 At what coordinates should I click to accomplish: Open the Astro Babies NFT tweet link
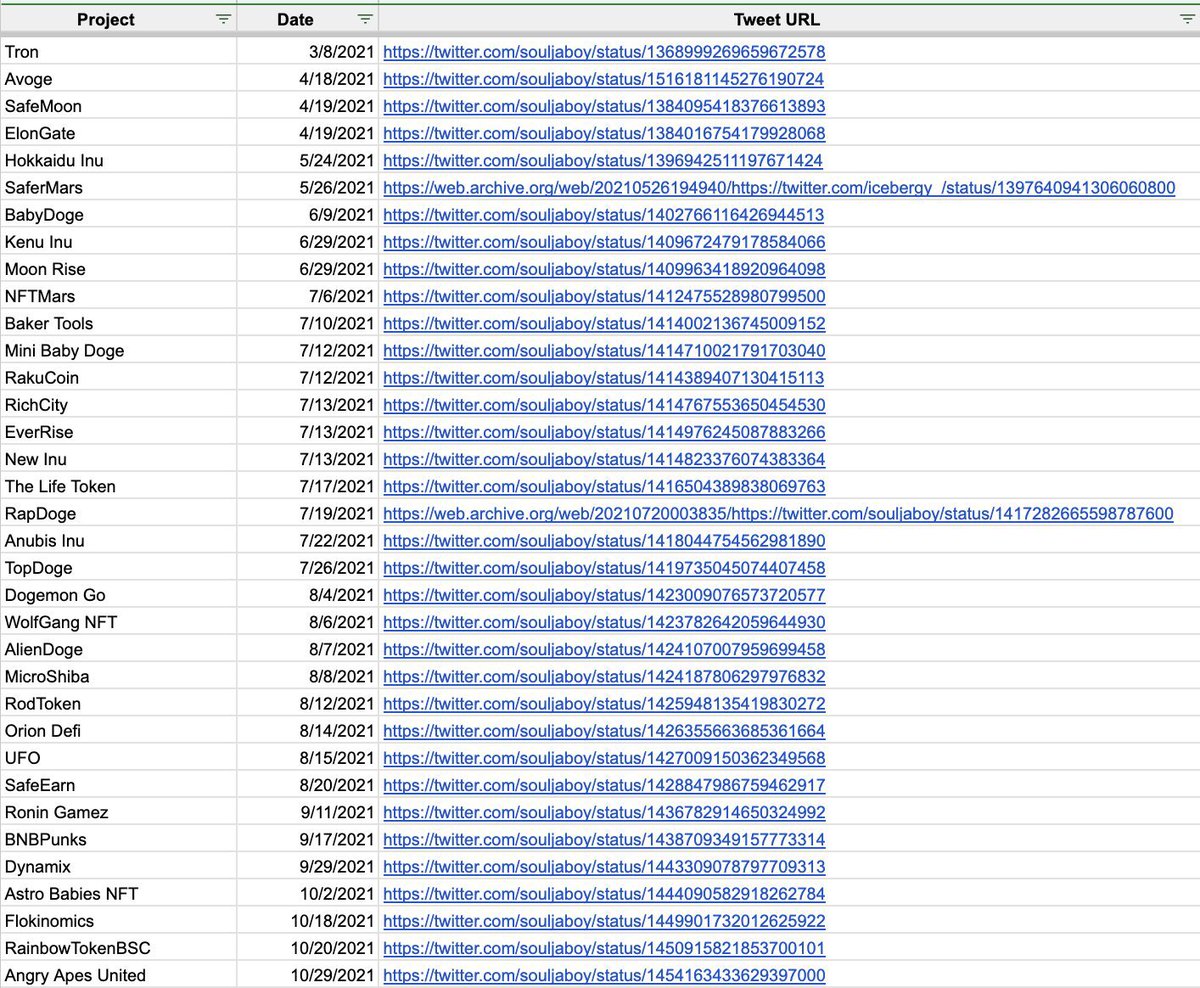[604, 894]
